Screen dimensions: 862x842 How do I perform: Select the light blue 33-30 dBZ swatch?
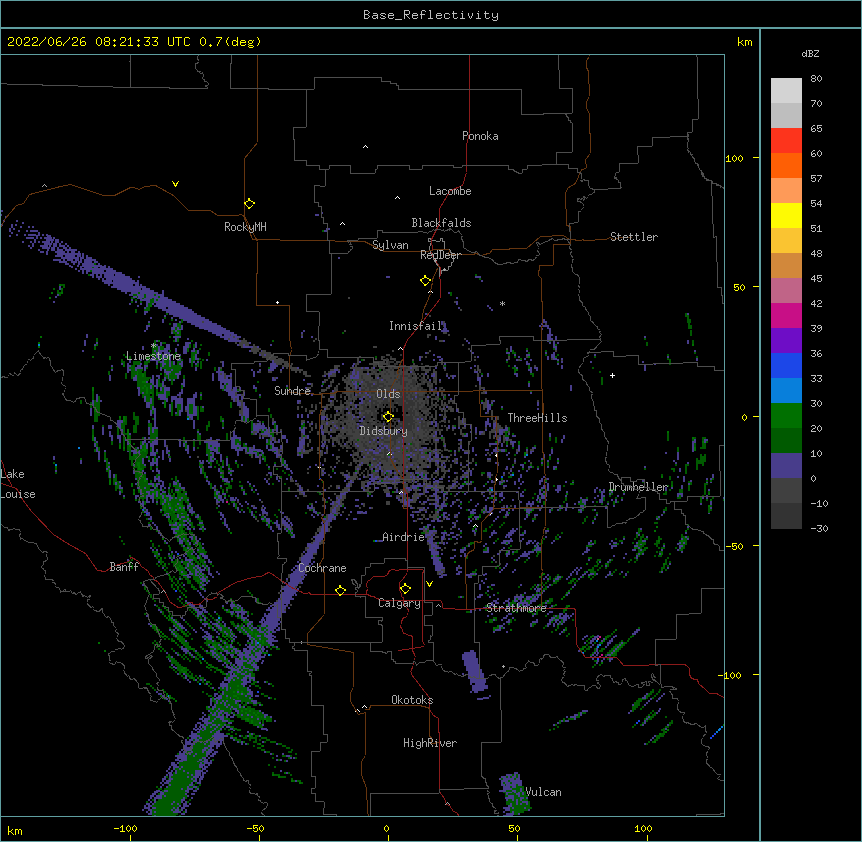(786, 391)
